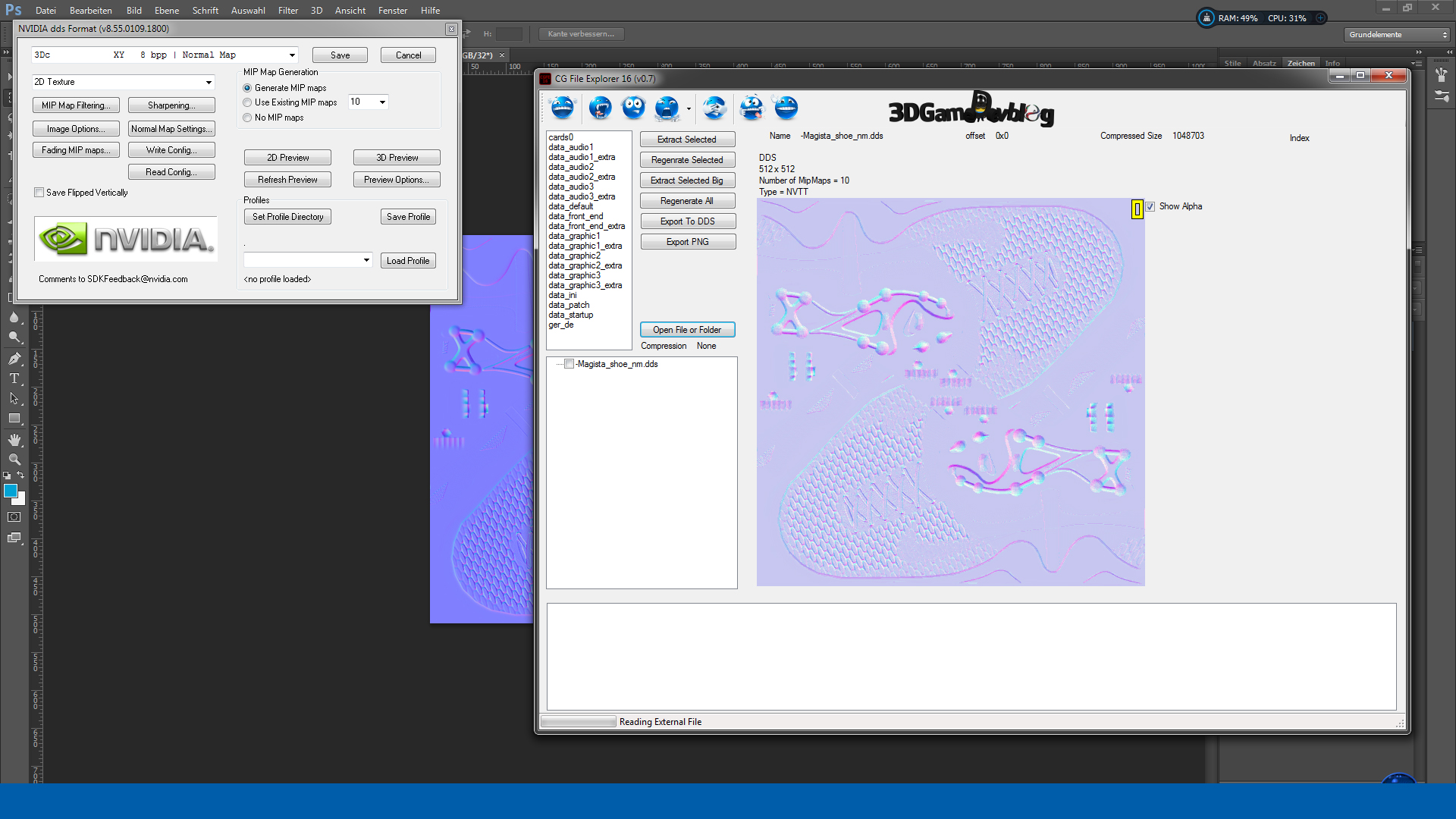1456x819 pixels.
Task: Select the Type tool
Action: click(14, 378)
